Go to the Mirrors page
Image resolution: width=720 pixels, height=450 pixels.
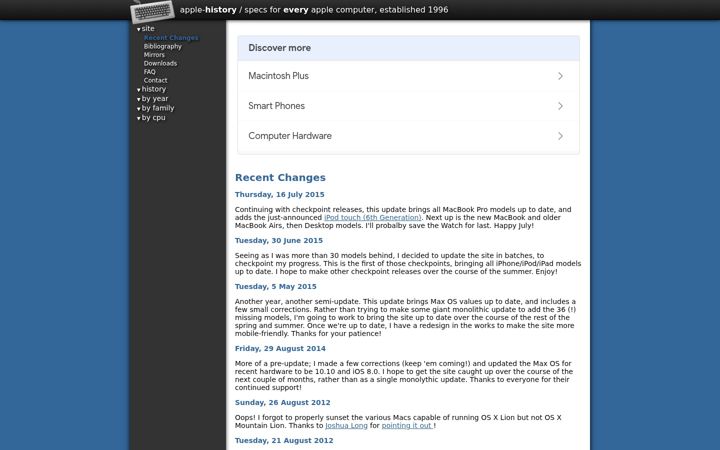(154, 55)
